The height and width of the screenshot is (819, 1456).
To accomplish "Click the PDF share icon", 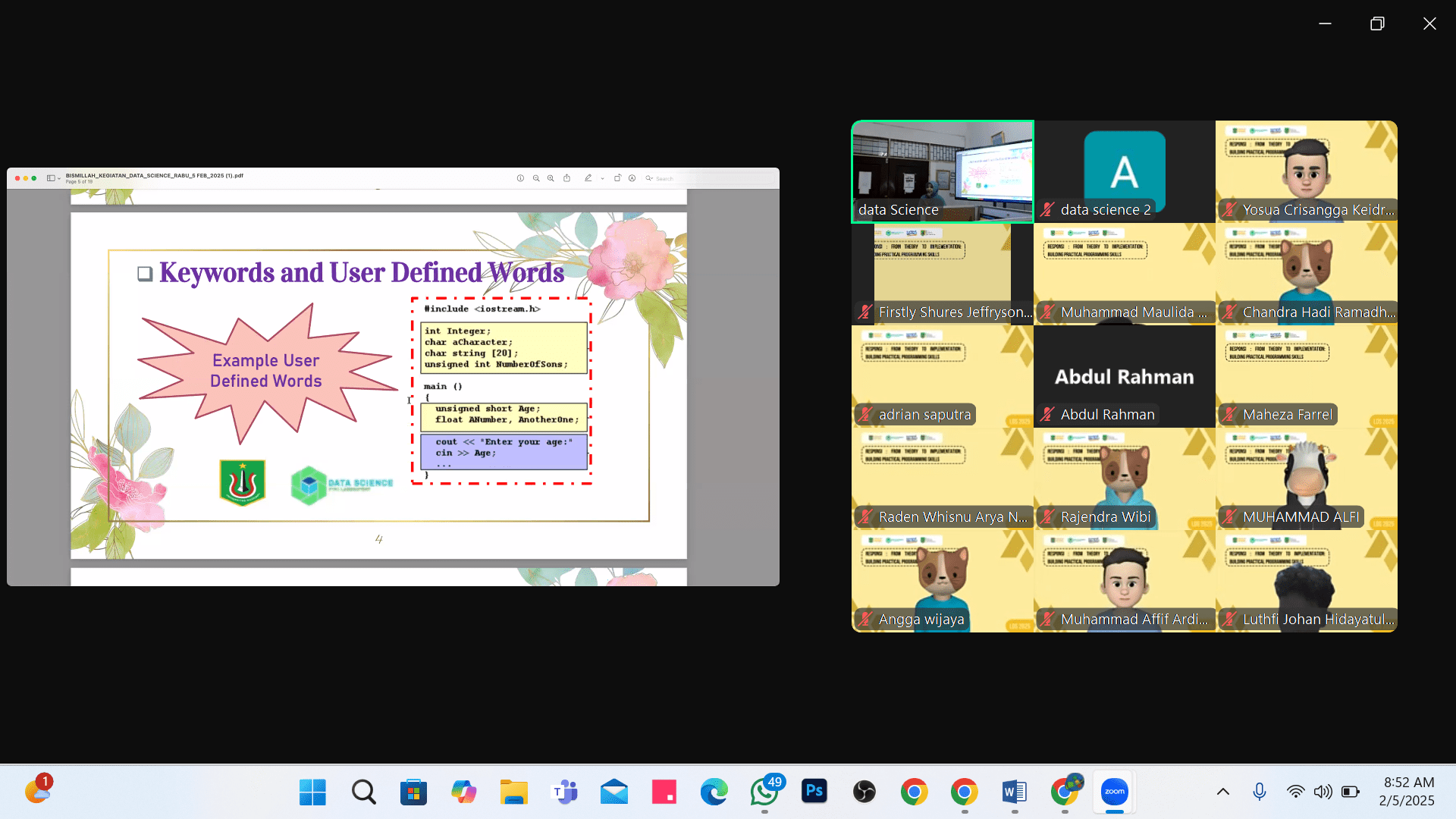I will pos(566,178).
